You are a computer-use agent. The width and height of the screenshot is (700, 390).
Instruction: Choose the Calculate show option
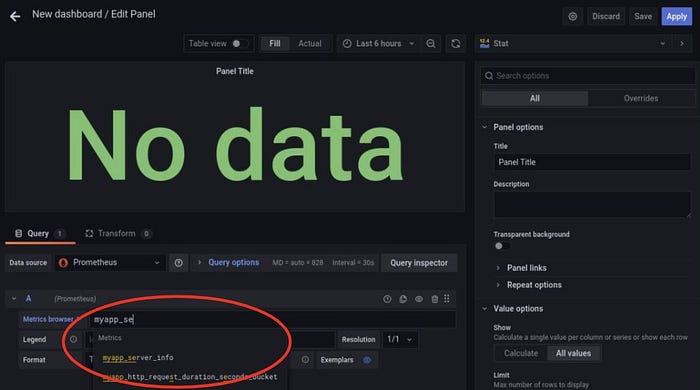521,353
